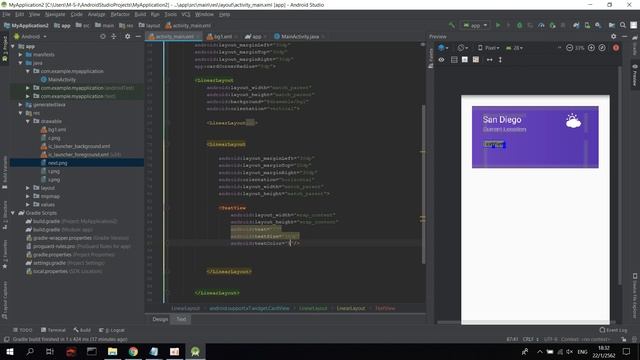Zoom in the layout preview
The height and width of the screenshot is (360, 640).
pos(591,48)
